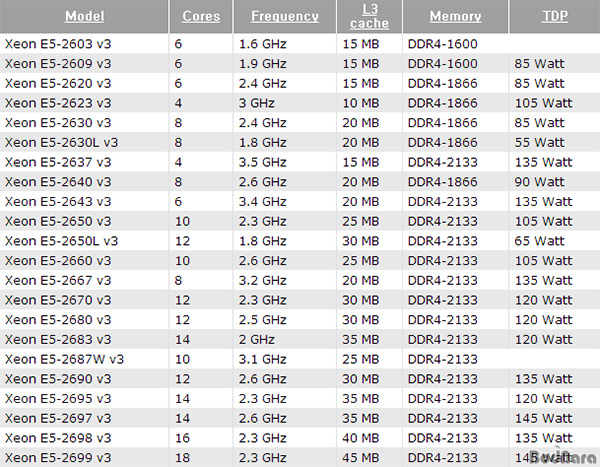
Task: Select the 3.4 GHz frequency cell
Action: [x=262, y=201]
